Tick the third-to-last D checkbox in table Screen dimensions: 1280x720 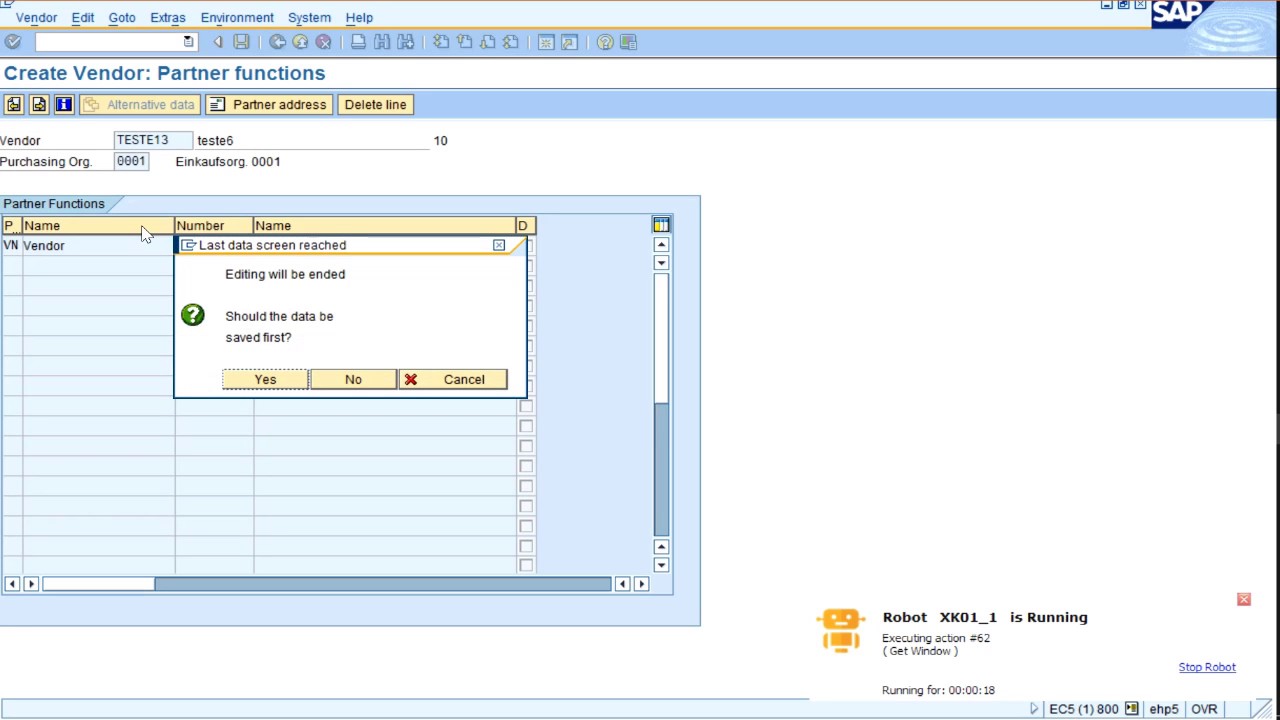[526, 526]
